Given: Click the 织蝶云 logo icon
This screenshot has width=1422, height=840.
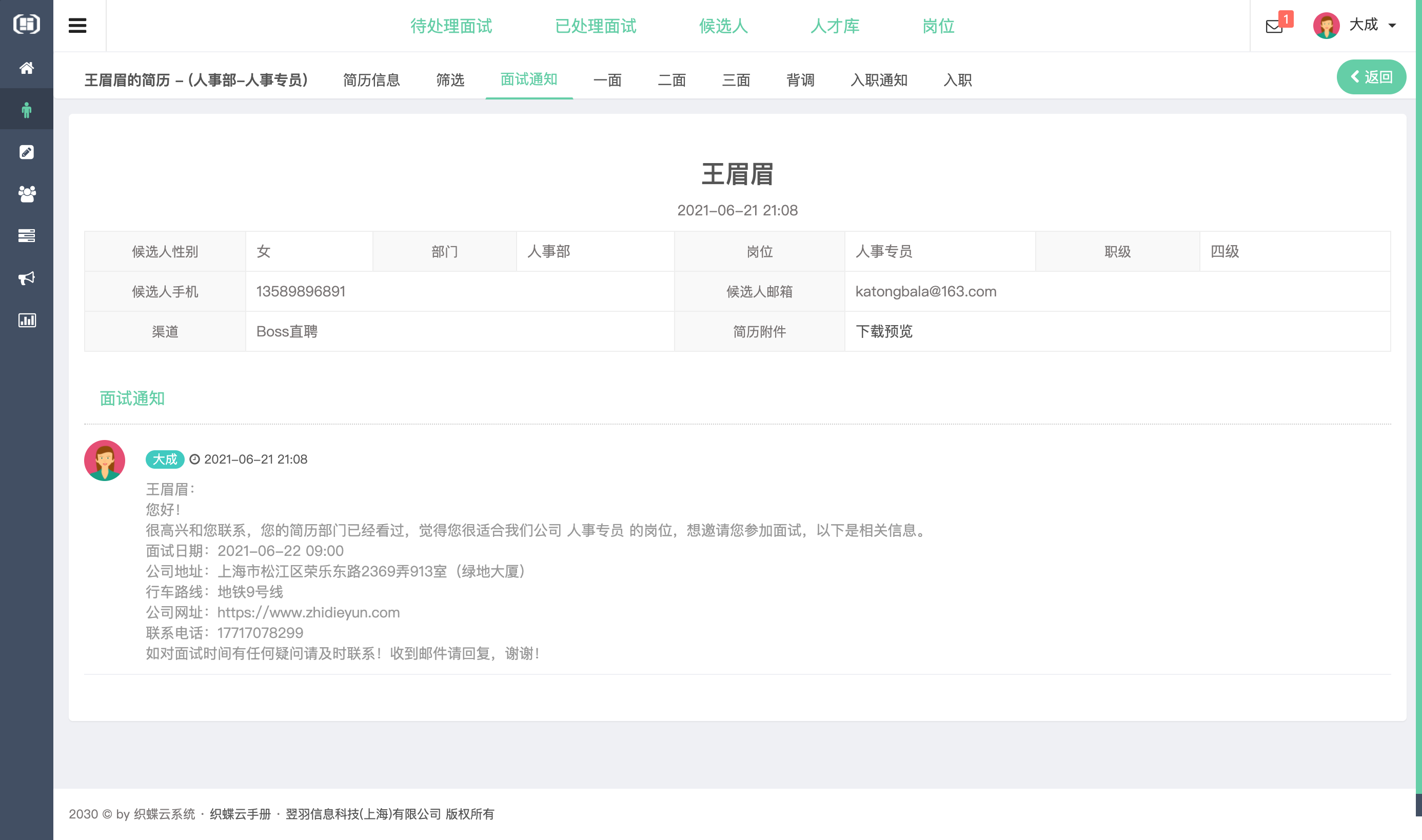Looking at the screenshot, I should pyautogui.click(x=27, y=24).
